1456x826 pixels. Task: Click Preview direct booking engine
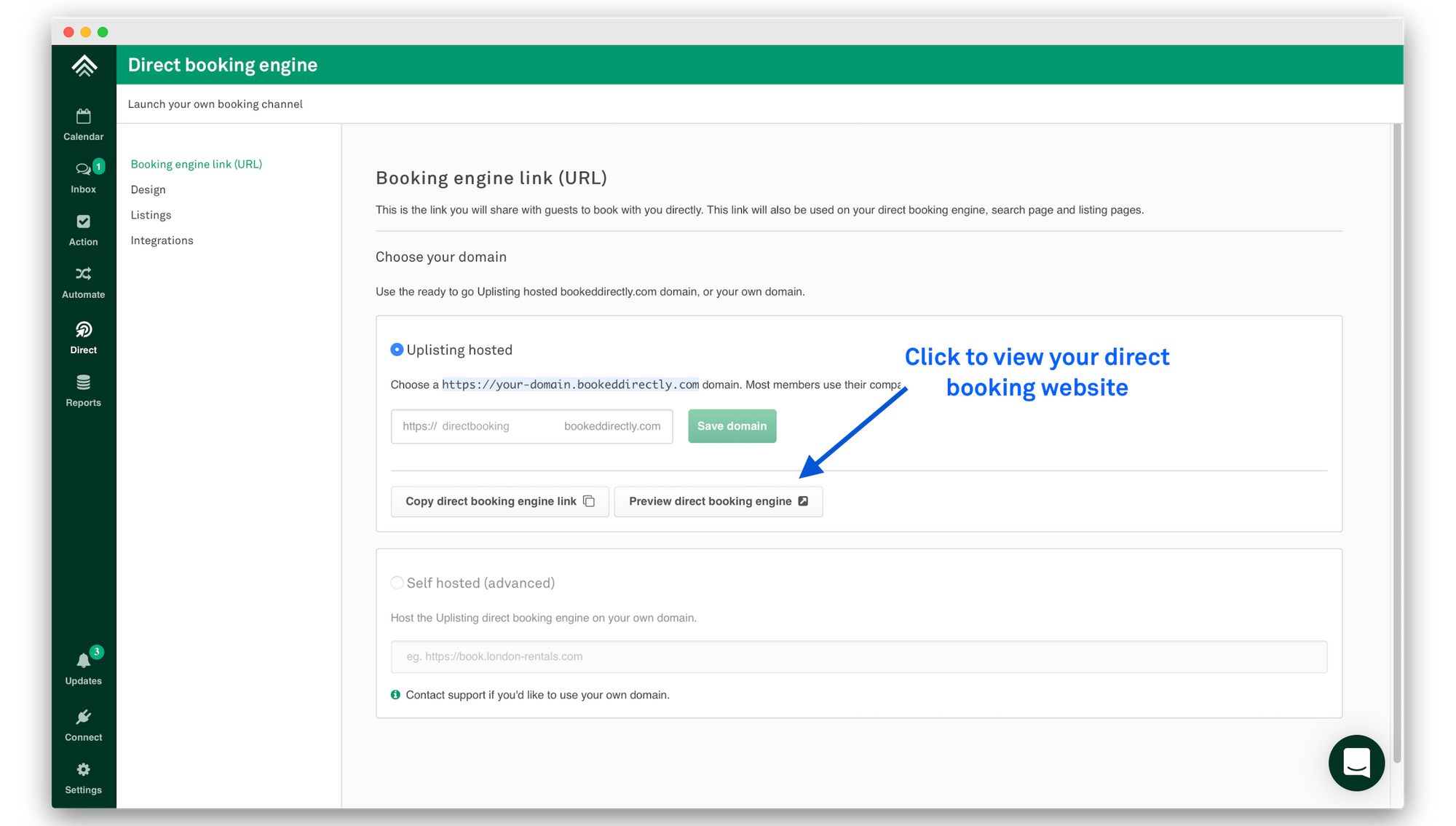tap(718, 501)
